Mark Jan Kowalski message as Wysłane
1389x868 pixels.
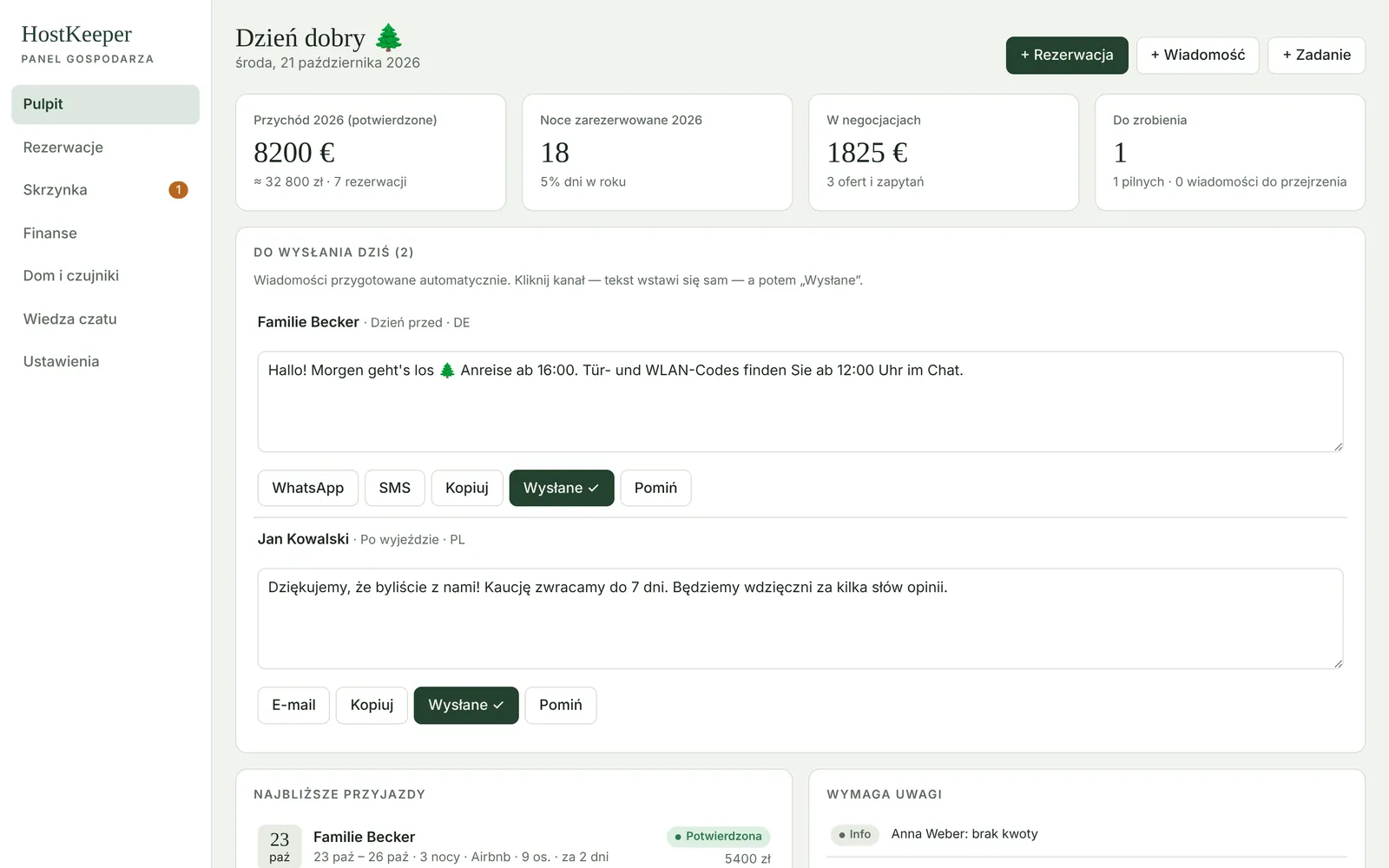coord(466,705)
